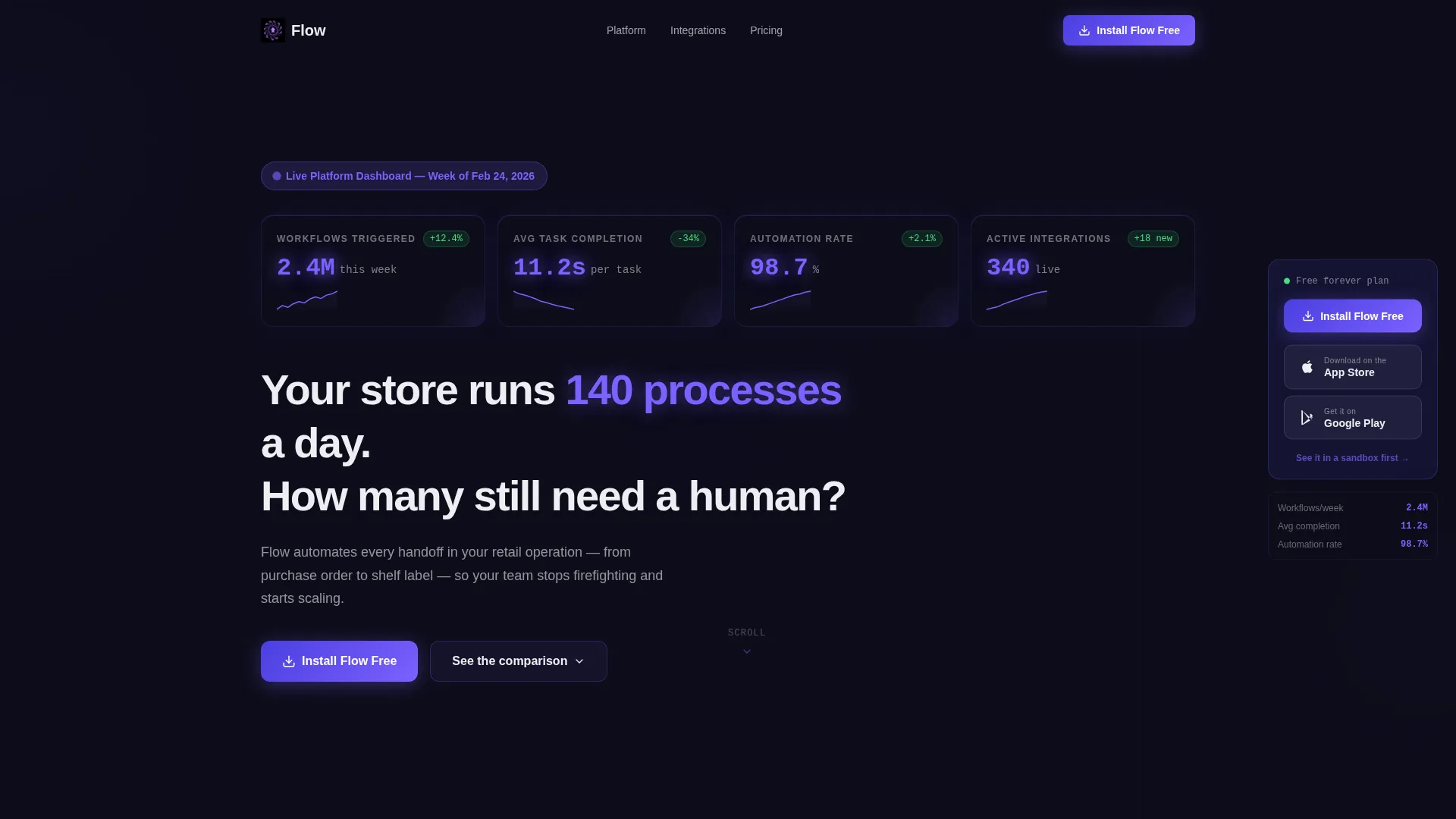1456x819 pixels.
Task: Click the Flow logo icon
Action: pyautogui.click(x=273, y=30)
